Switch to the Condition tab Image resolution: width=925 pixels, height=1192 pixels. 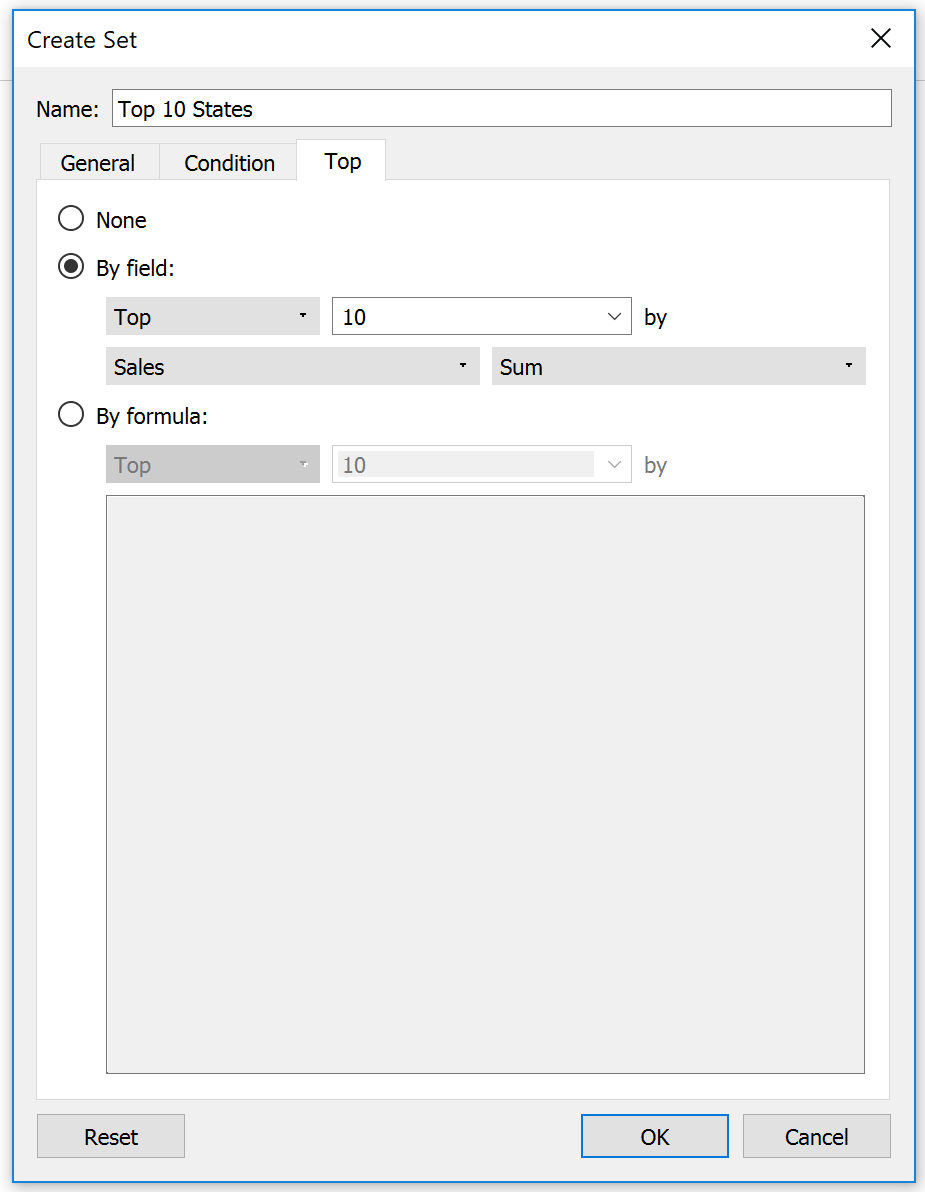[229, 163]
